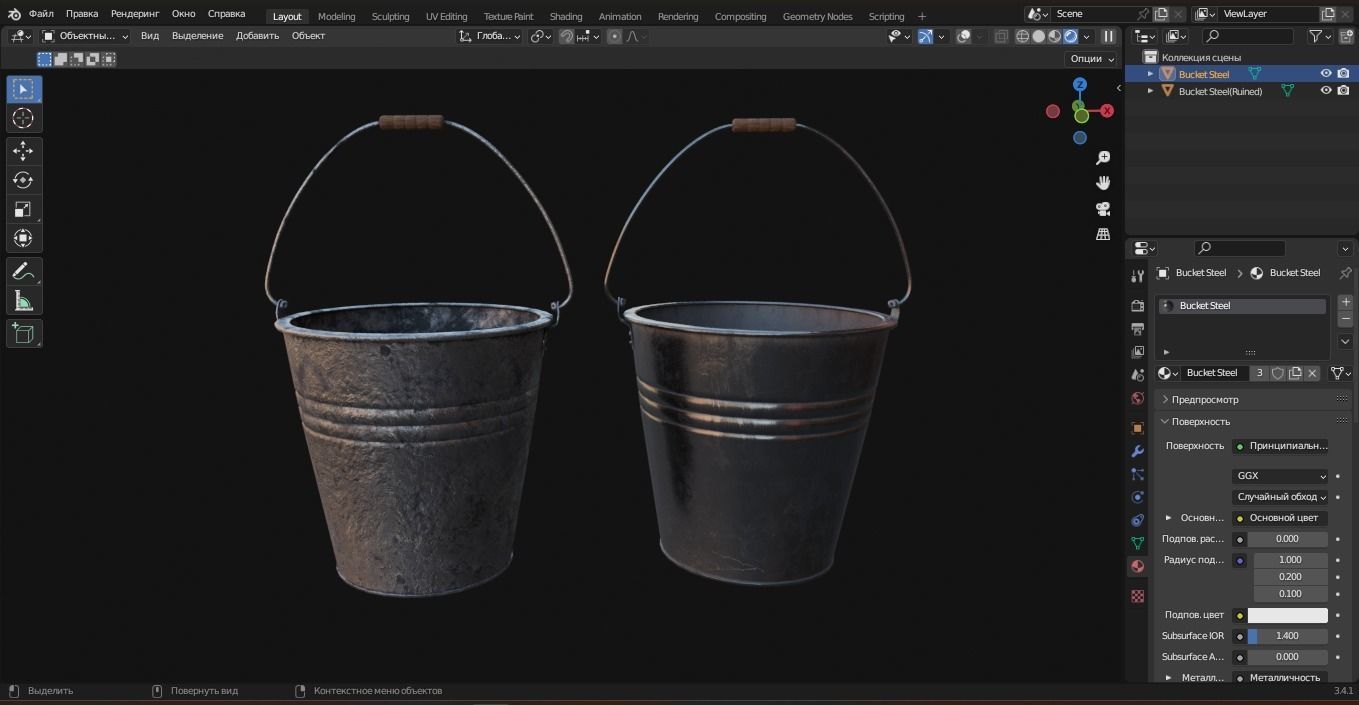Open the Material properties tab
The image size is (1359, 705).
point(1137,566)
